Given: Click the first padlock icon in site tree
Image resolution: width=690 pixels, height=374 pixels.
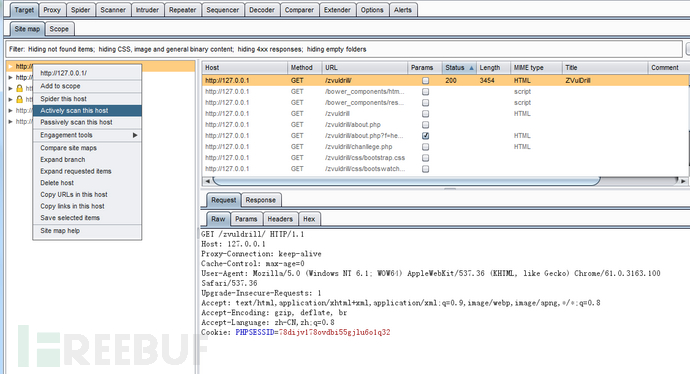Looking at the screenshot, I should 19,88.
